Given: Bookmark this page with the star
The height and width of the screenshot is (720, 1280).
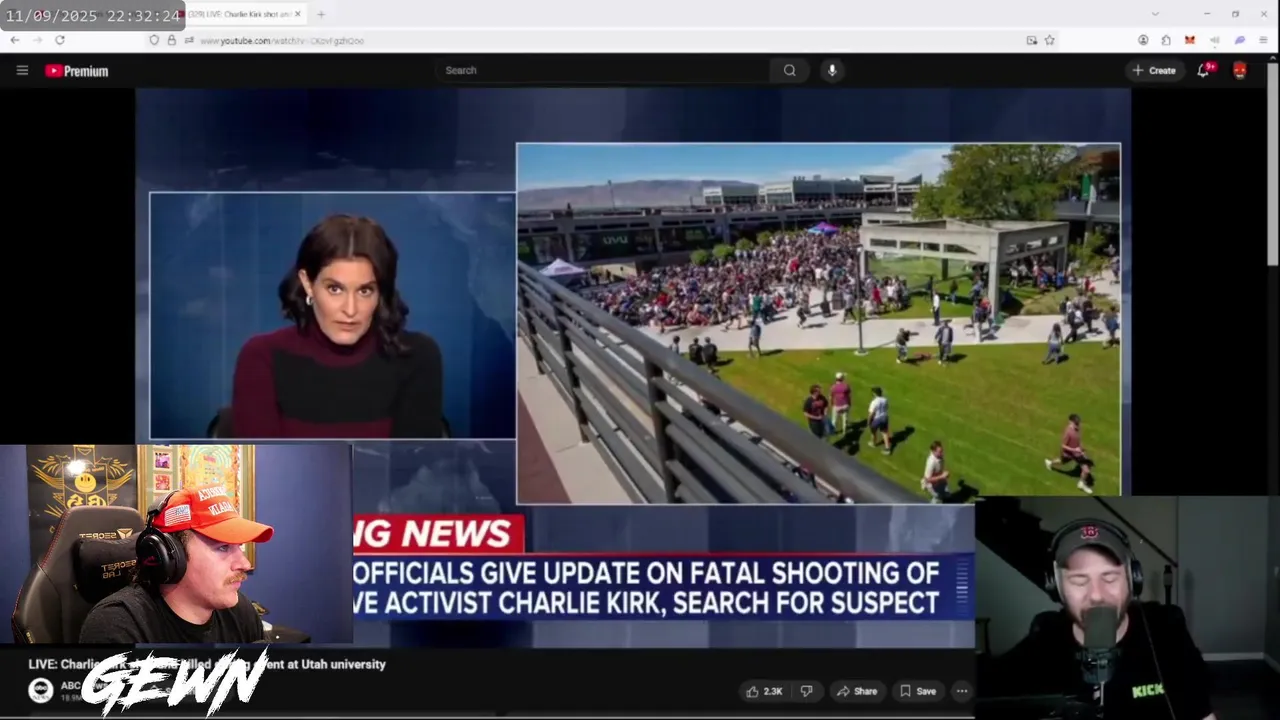Looking at the screenshot, I should point(1050,40).
